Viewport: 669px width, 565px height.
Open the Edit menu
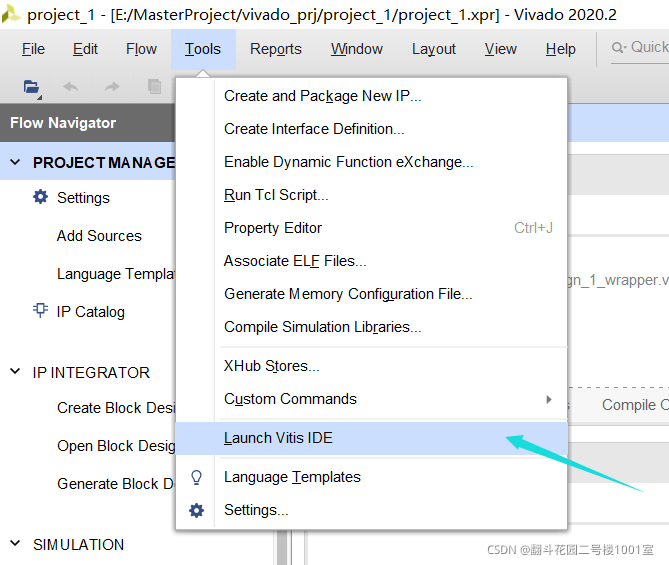(x=85, y=49)
